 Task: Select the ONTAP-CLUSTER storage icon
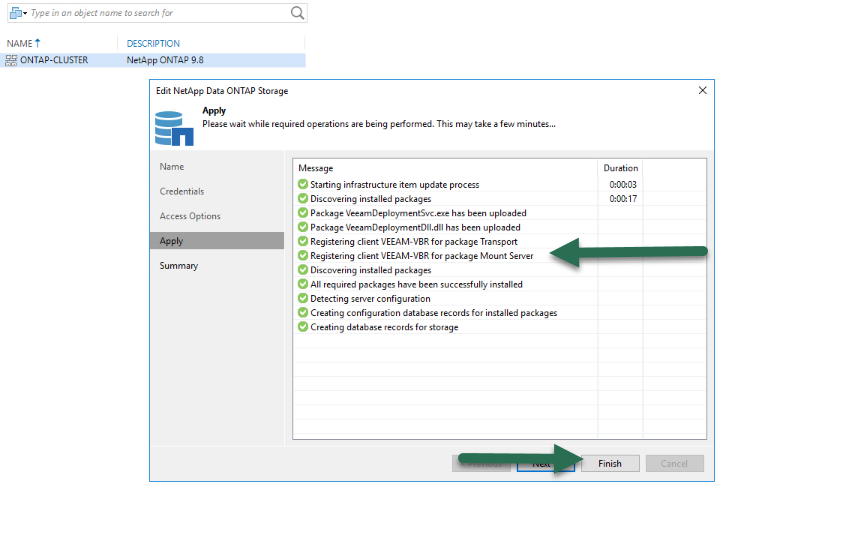(11, 60)
